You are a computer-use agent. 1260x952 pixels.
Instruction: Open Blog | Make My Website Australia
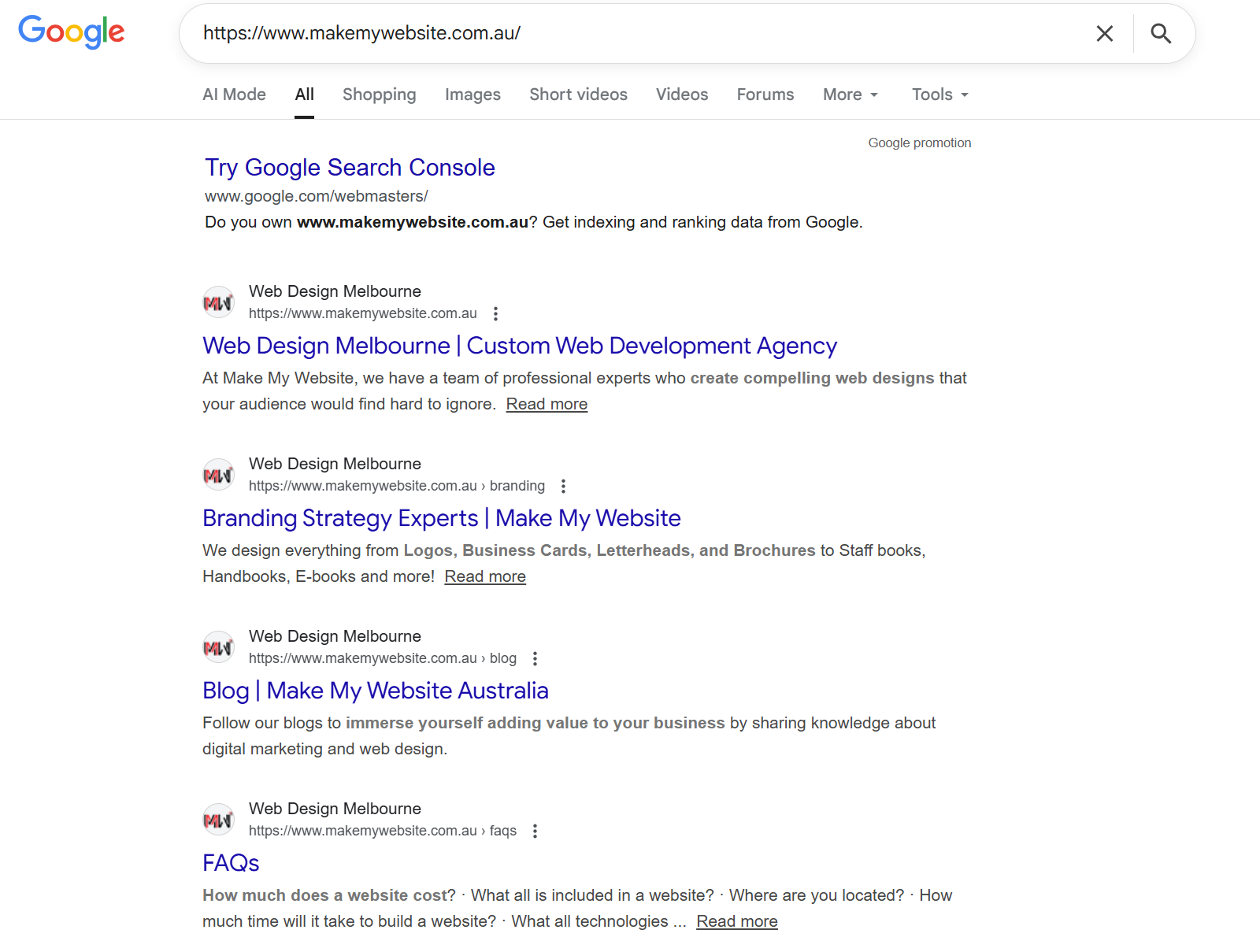tap(375, 691)
